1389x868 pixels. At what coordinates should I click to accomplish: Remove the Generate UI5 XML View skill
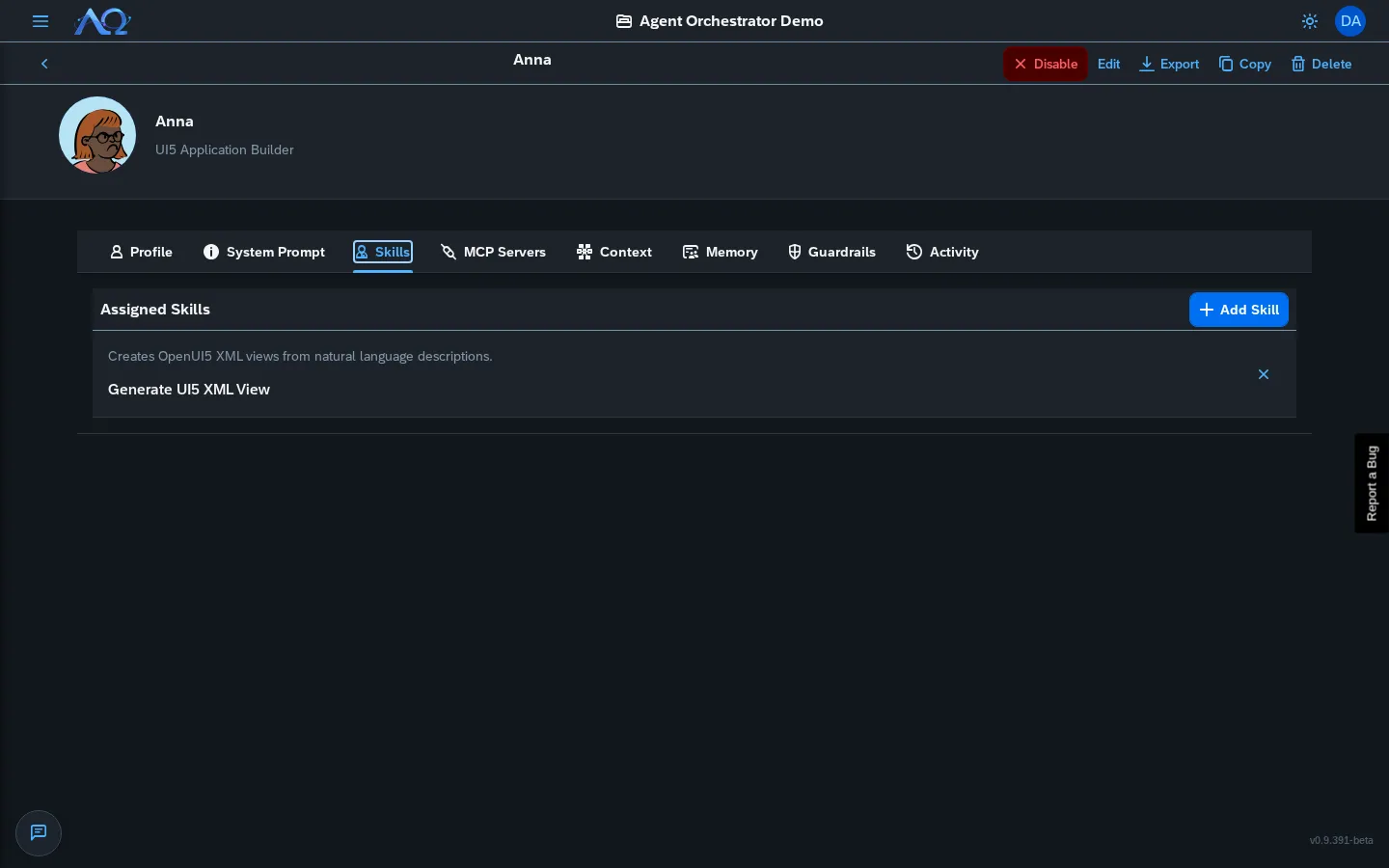pyautogui.click(x=1264, y=374)
